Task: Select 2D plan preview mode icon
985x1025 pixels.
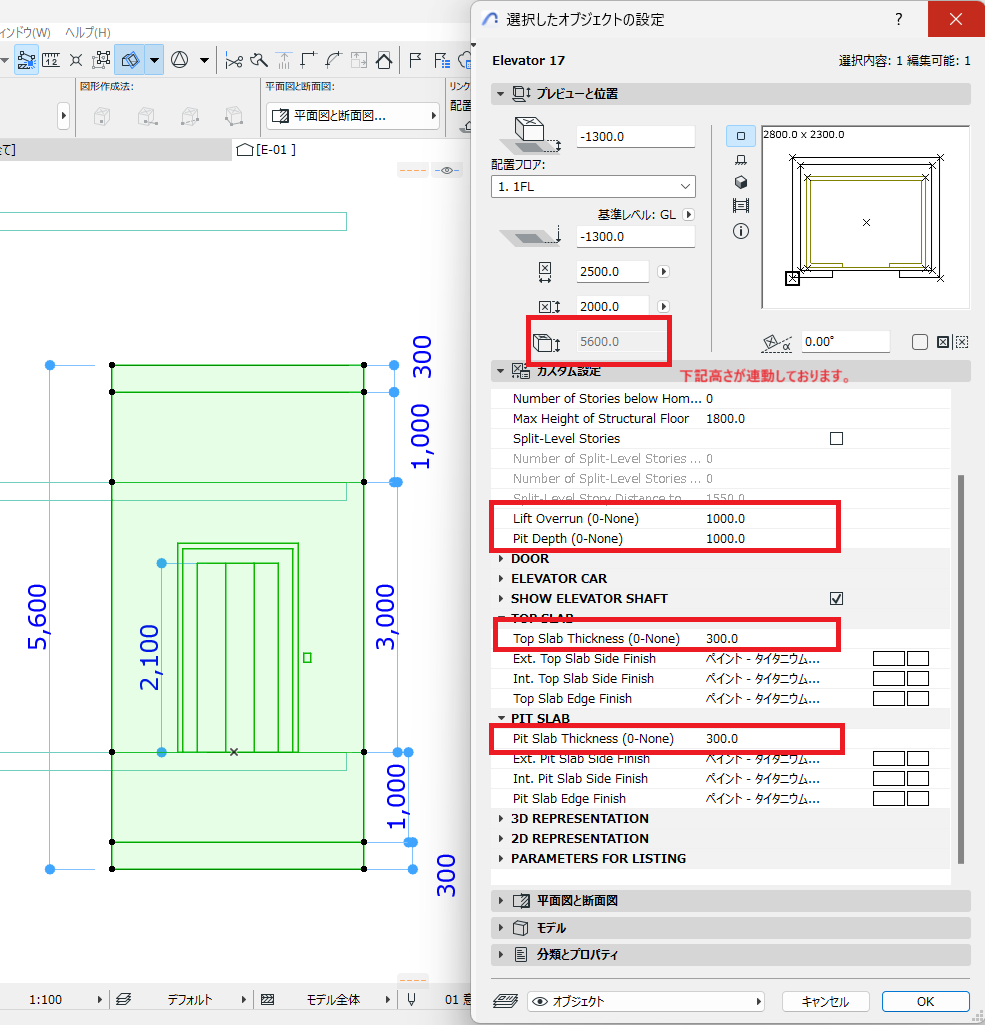Action: [741, 136]
